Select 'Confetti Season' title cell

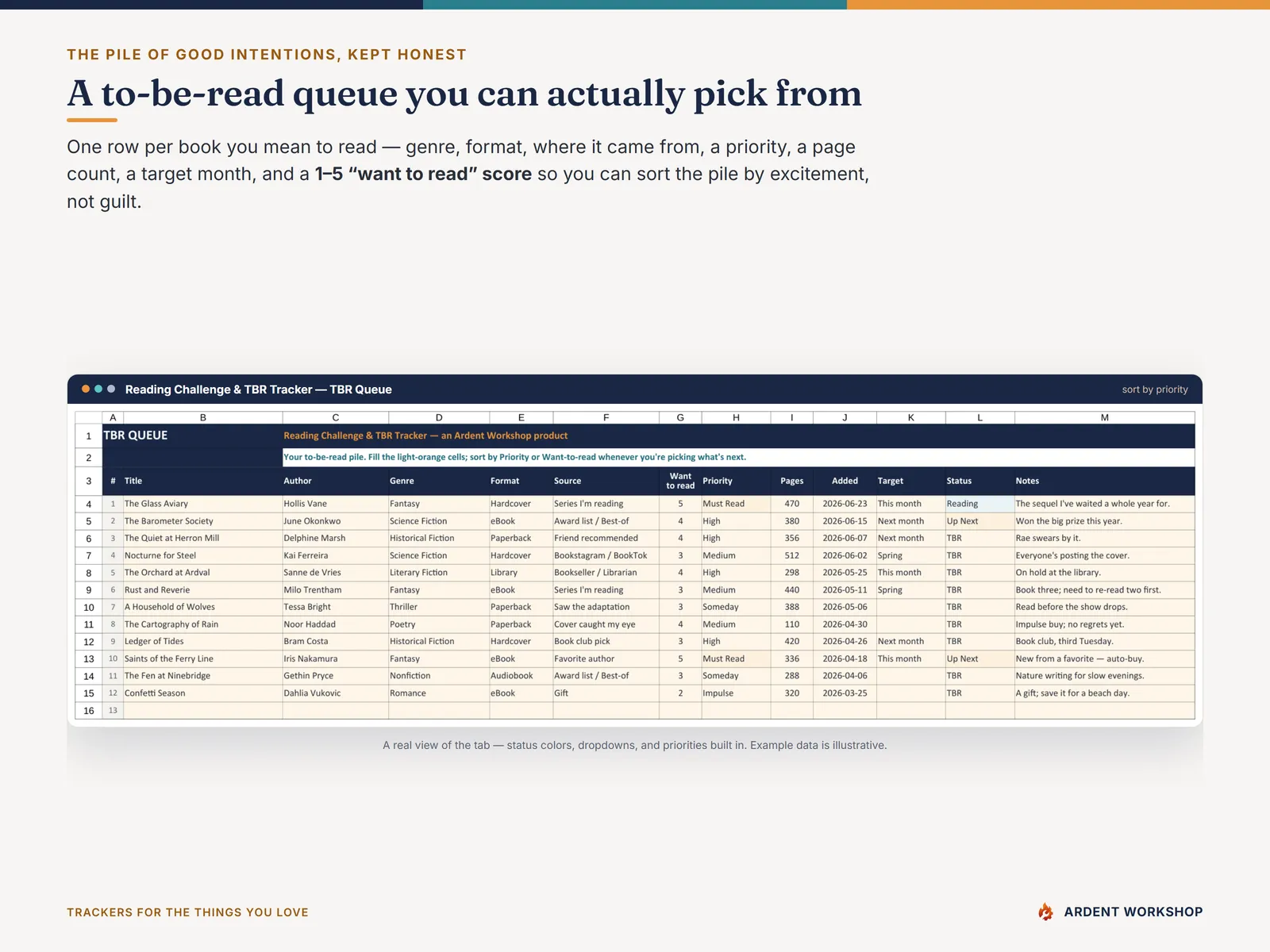coord(203,693)
